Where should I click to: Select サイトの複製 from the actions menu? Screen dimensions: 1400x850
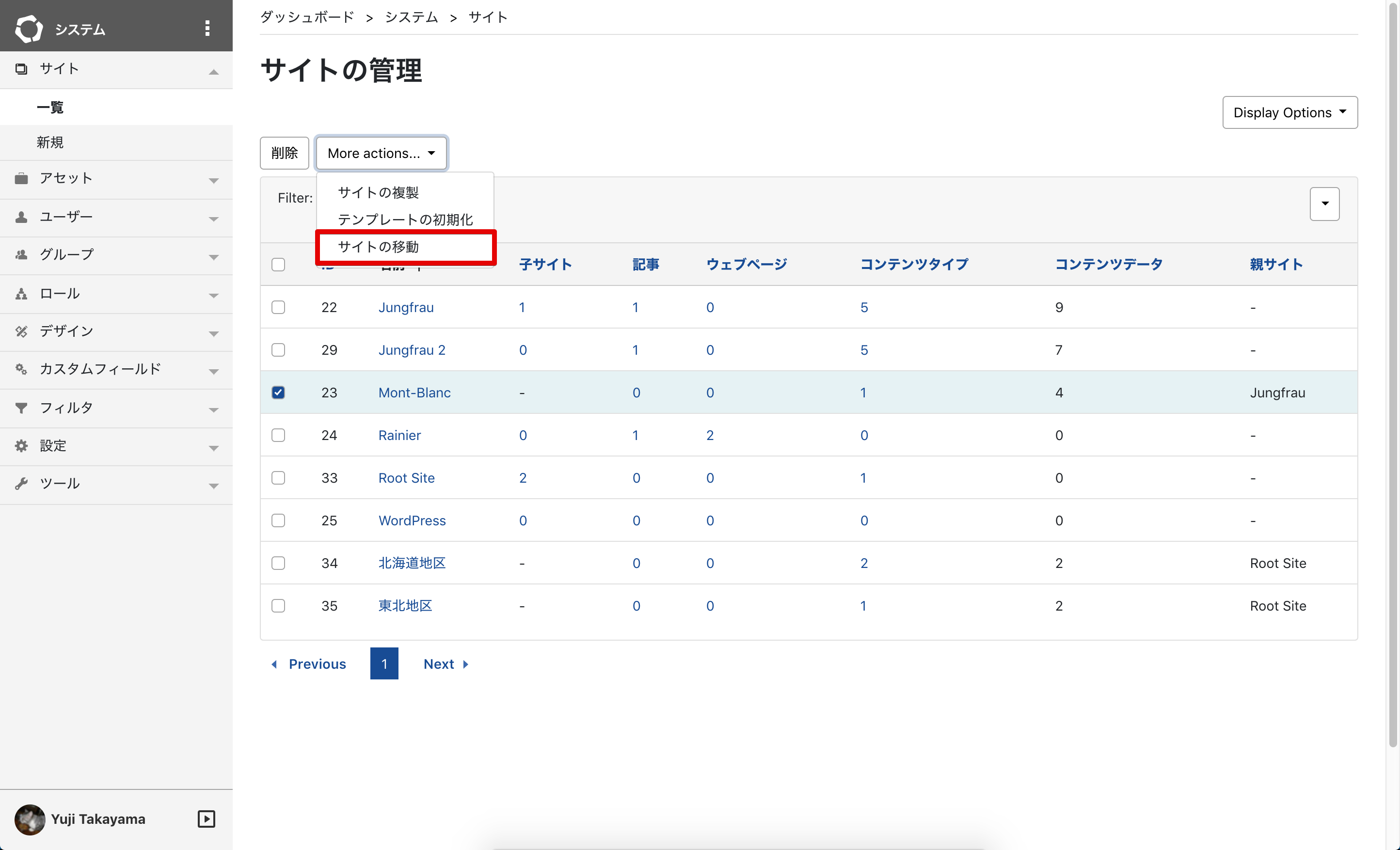click(x=405, y=192)
